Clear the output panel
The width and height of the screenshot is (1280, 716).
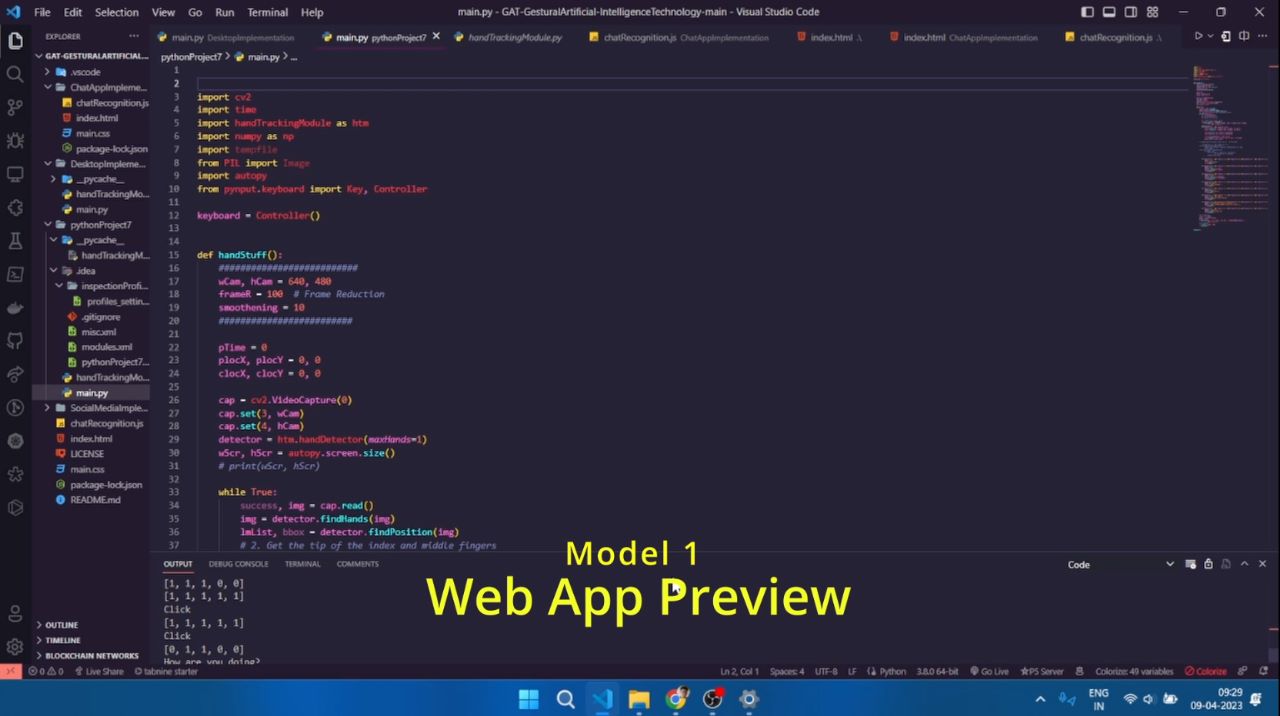point(1190,564)
